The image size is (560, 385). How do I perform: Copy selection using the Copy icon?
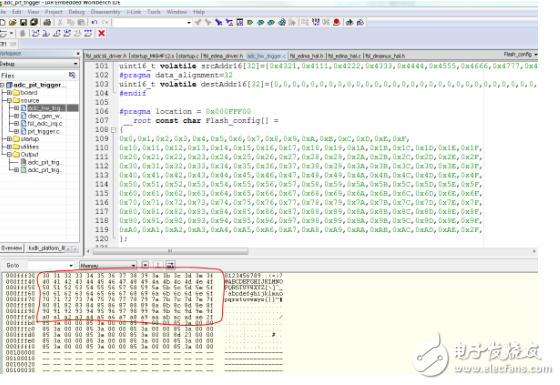70,22
